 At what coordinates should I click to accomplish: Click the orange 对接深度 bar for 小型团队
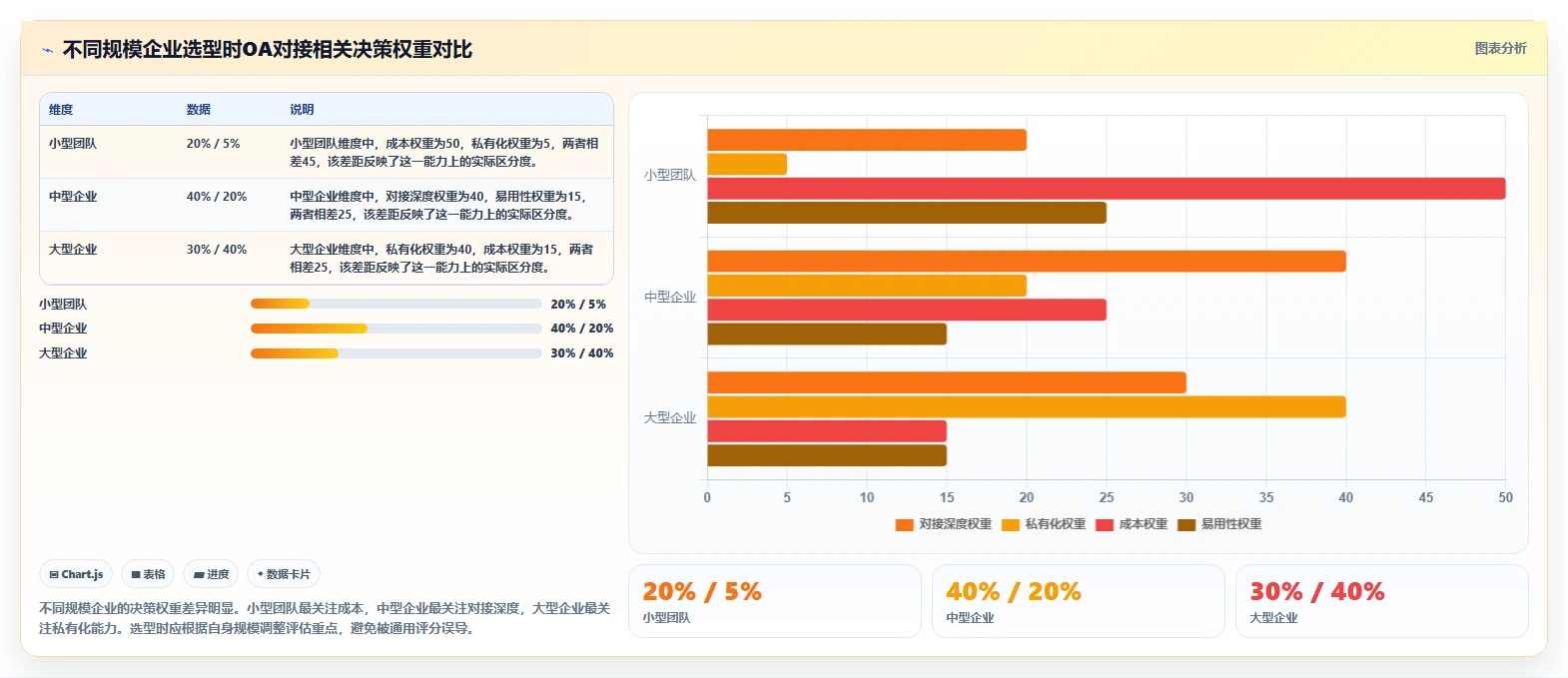[867, 140]
